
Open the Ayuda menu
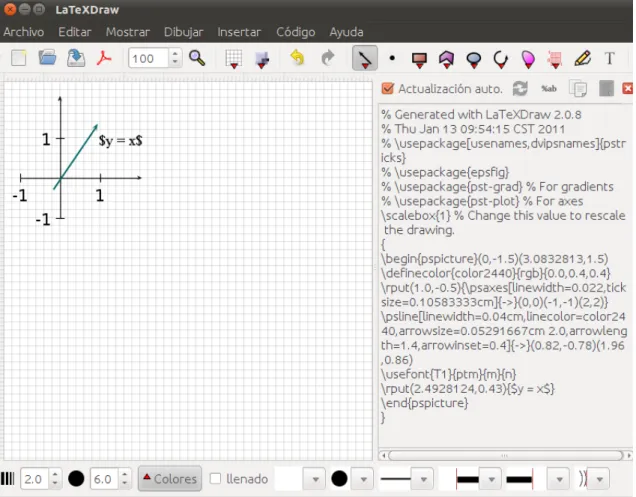click(346, 32)
